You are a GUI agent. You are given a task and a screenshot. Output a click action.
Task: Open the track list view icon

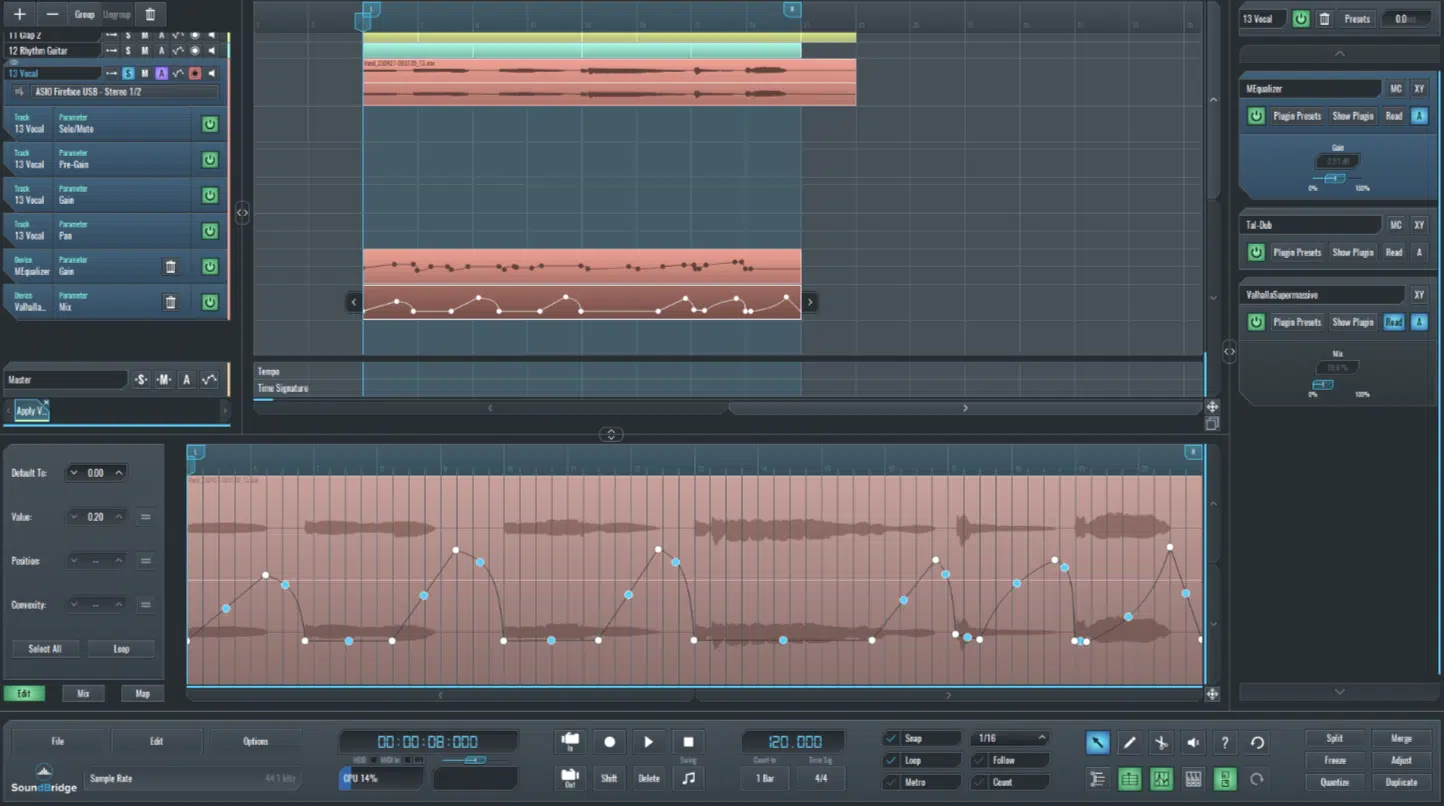tap(1097, 779)
